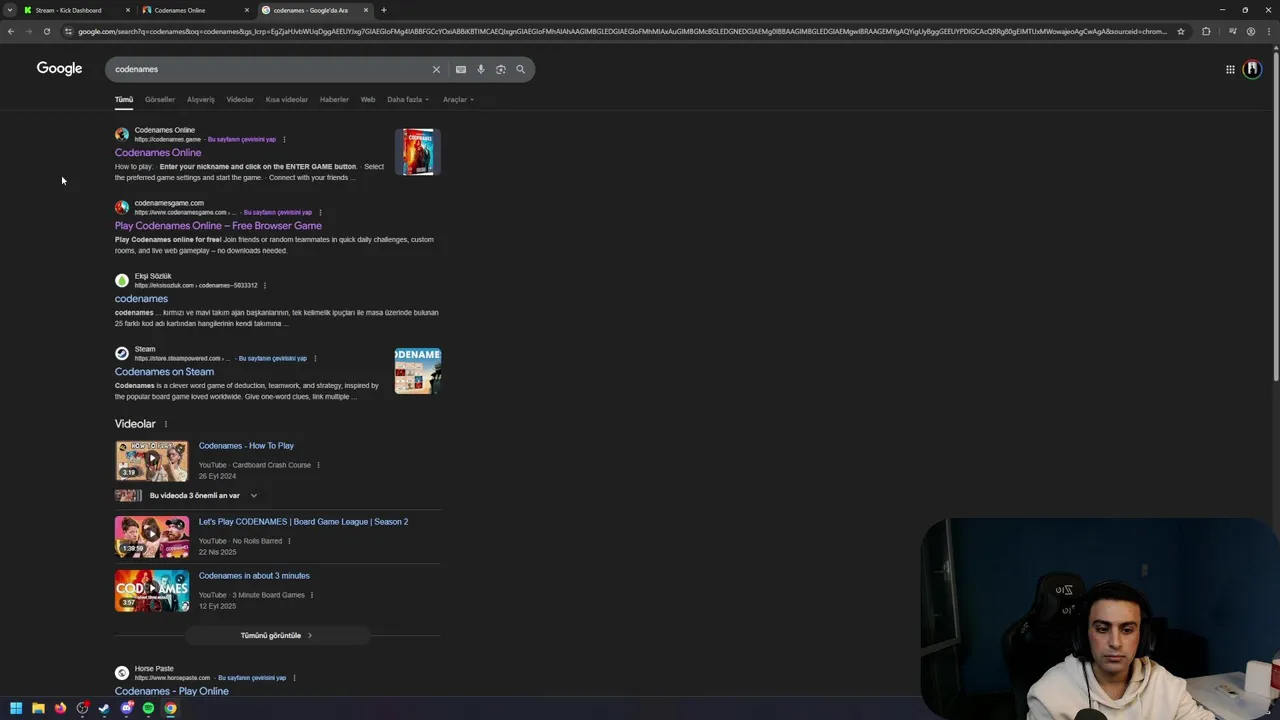Click Tümünü görüntüle button

(277, 636)
